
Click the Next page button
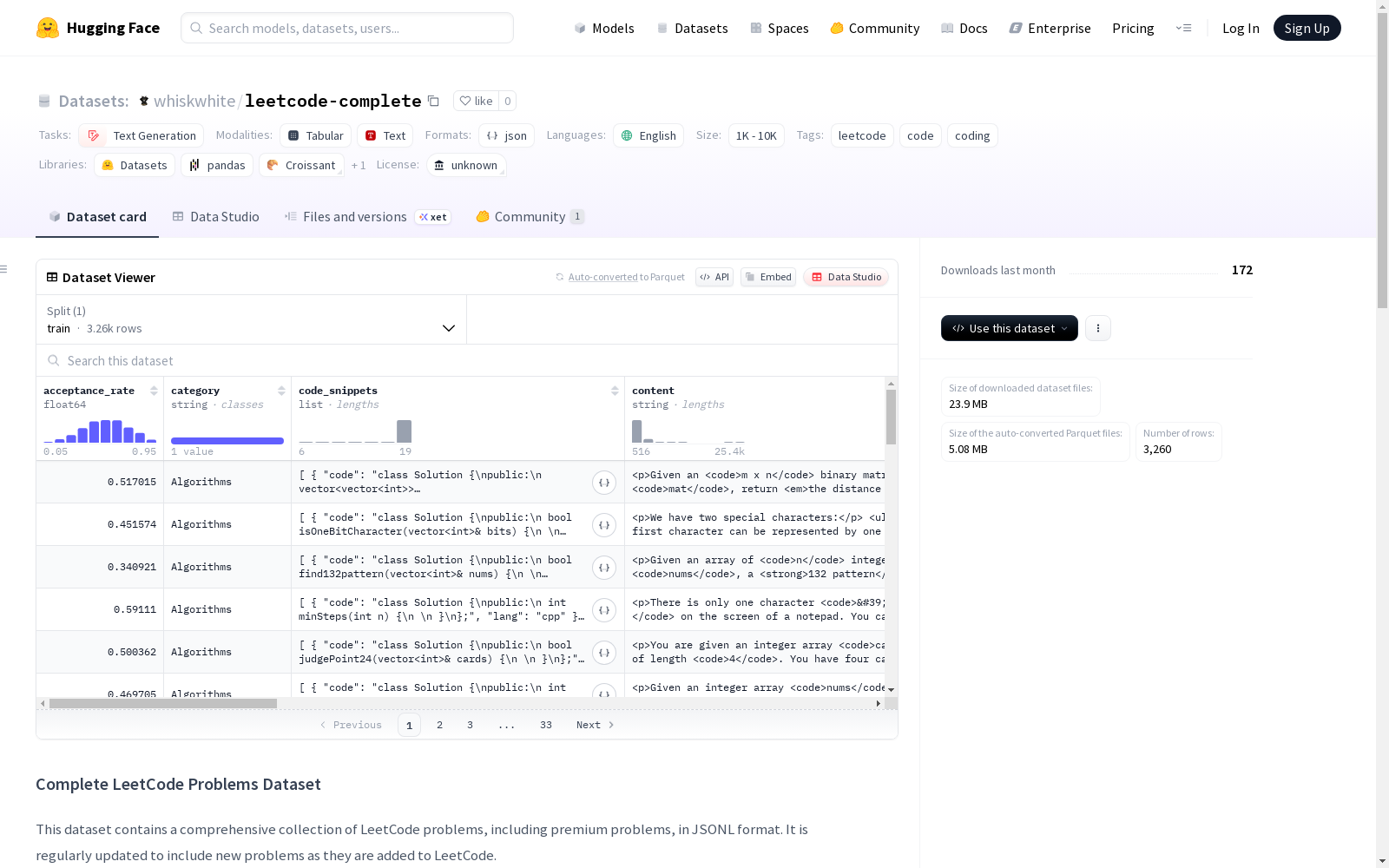click(x=596, y=725)
